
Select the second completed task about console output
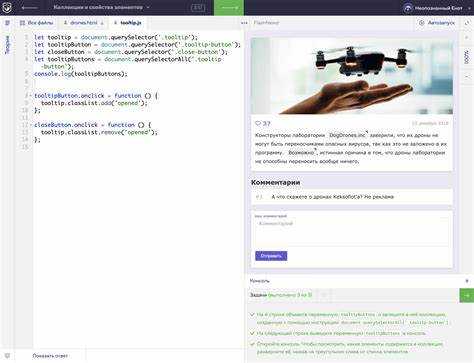coord(338,333)
